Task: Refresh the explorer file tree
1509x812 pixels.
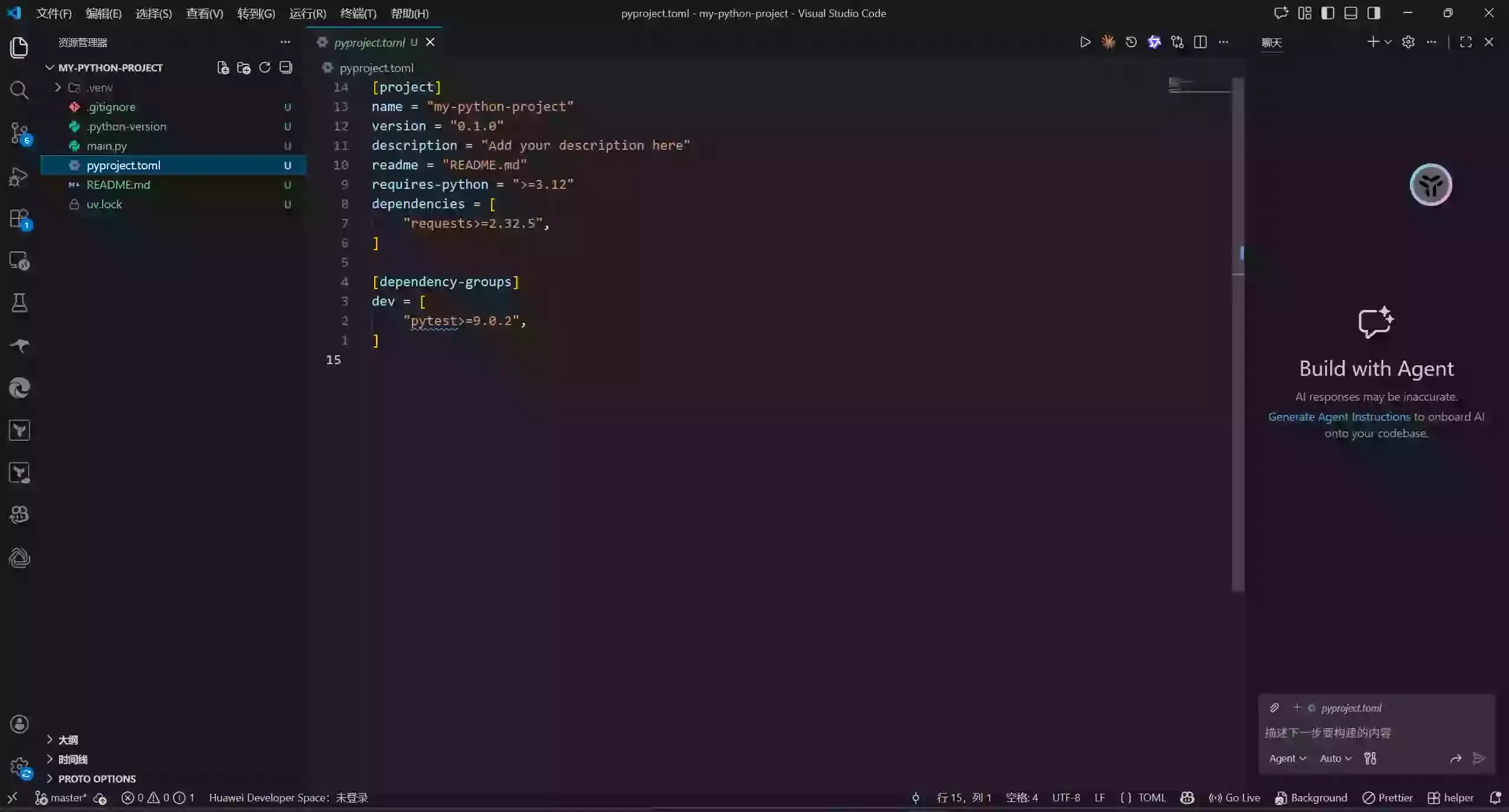Action: (265, 68)
